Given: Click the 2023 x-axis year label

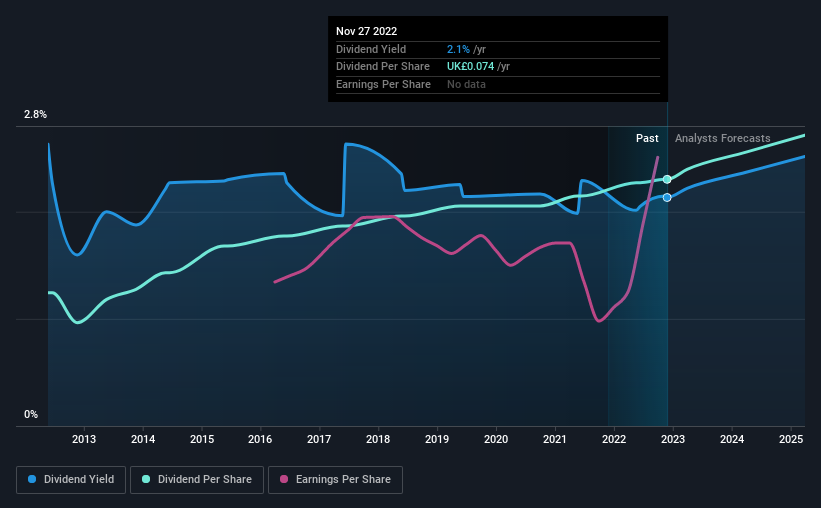Looking at the screenshot, I should coord(673,439).
